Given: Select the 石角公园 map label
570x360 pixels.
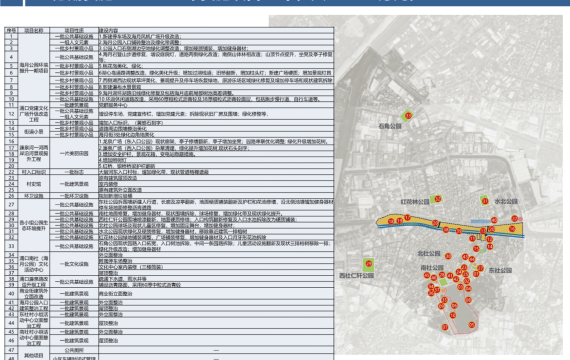Looking at the screenshot, I should click(390, 126).
